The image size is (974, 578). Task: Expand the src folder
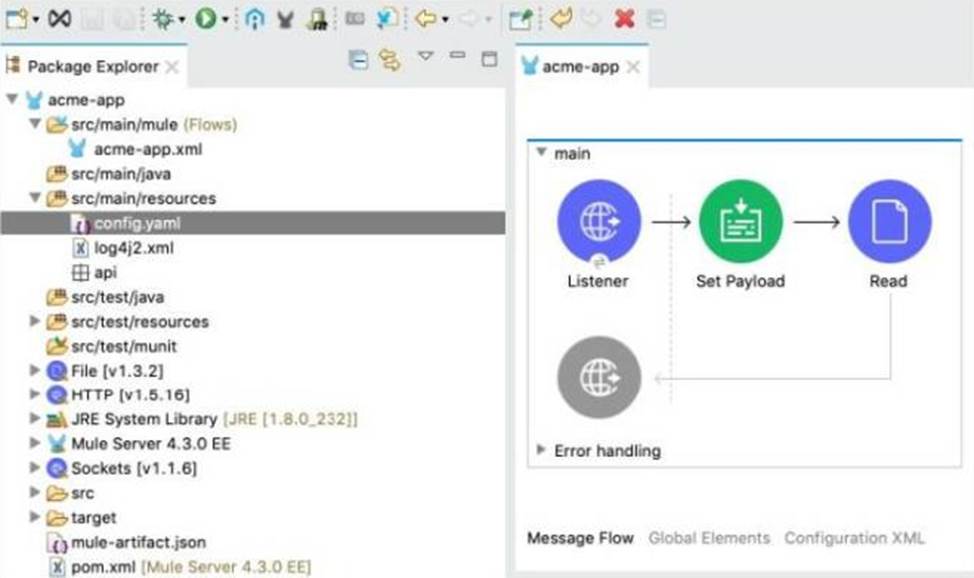35,492
